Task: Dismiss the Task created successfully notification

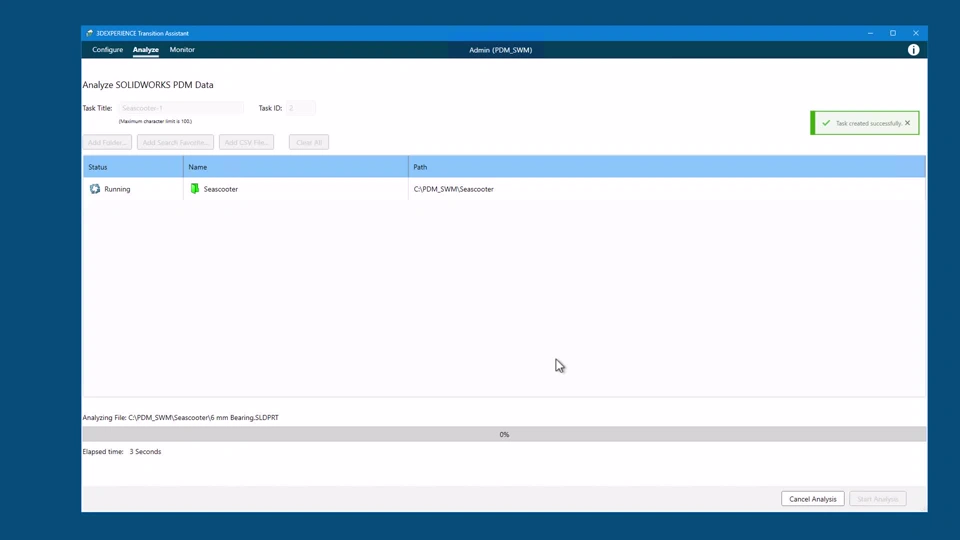Action: point(907,123)
